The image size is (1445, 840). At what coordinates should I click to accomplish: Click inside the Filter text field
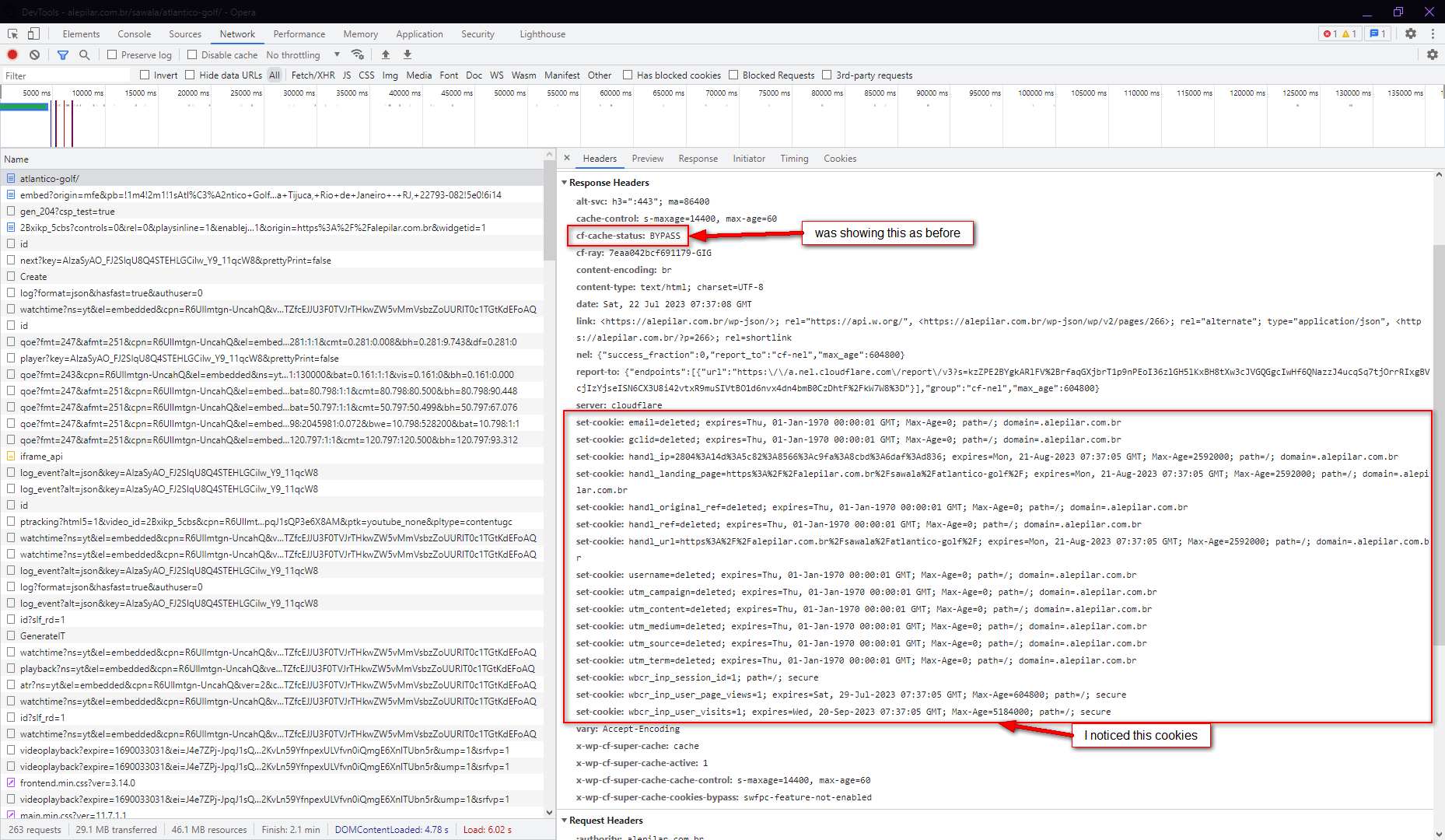coord(66,75)
